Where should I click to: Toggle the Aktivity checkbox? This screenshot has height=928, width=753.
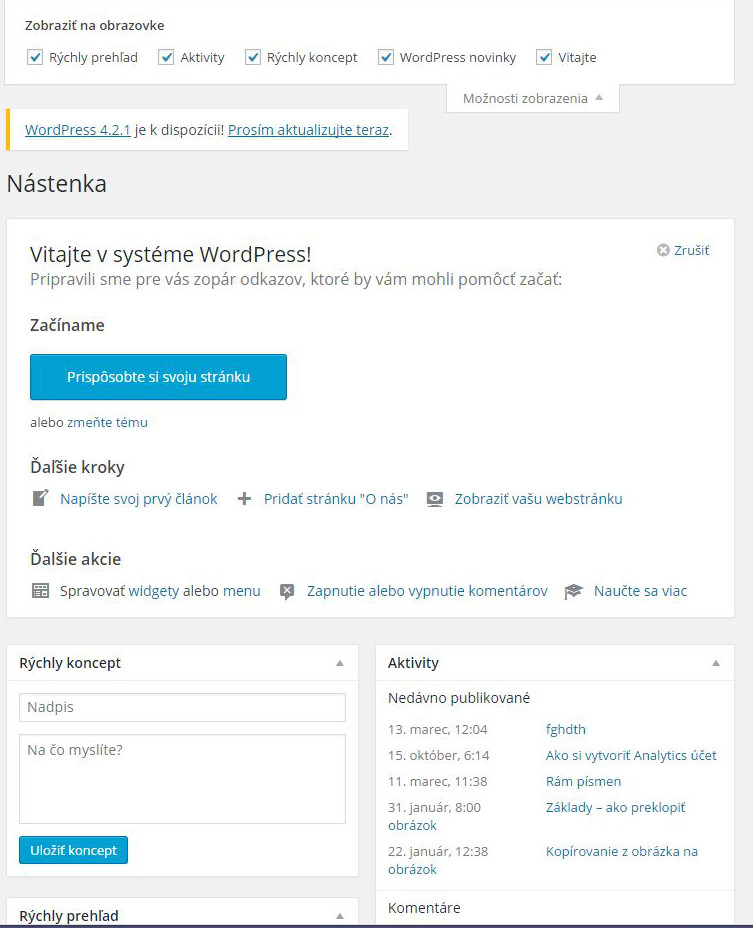click(166, 57)
